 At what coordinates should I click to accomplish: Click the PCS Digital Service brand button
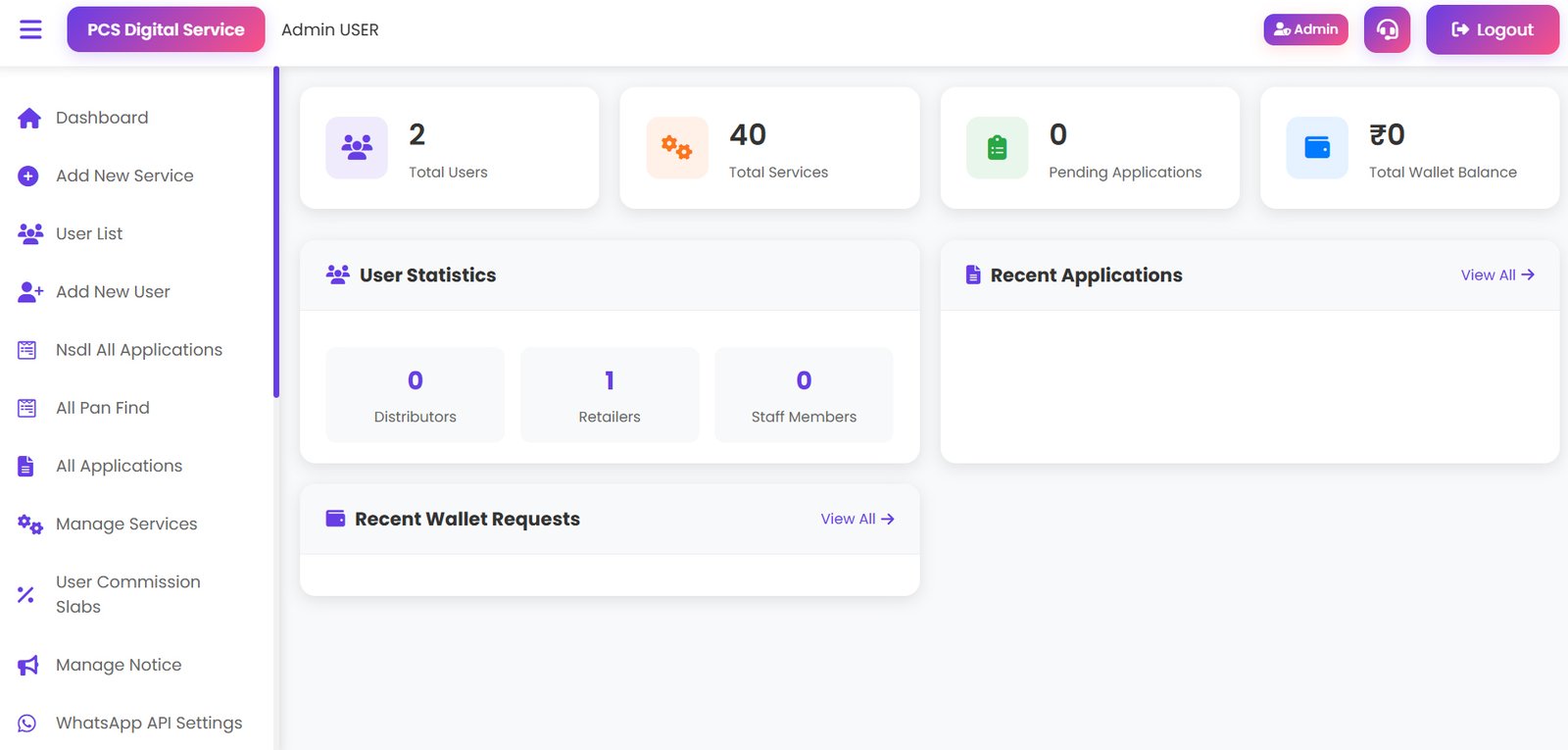click(x=166, y=29)
